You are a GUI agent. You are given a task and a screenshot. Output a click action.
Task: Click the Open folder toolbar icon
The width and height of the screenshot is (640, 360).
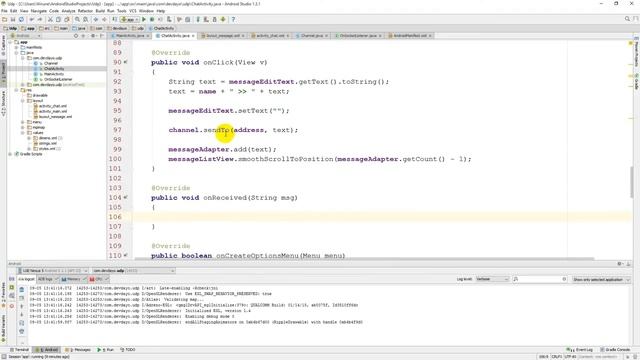click(4, 19)
